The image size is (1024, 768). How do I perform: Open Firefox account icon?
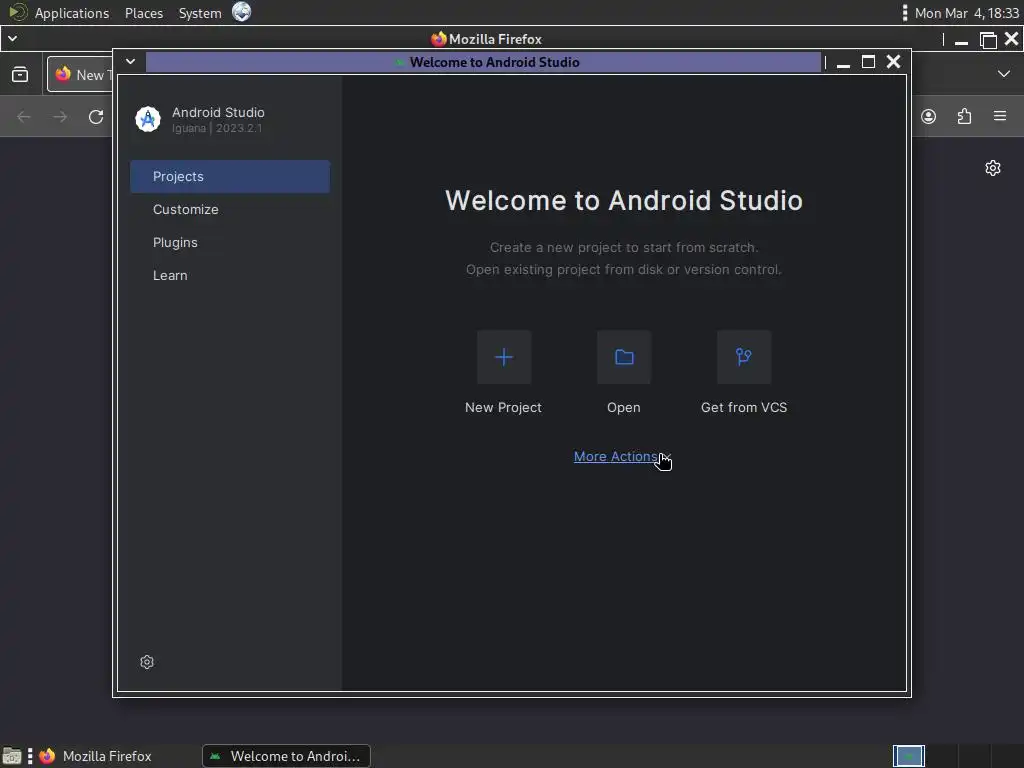[x=928, y=116]
